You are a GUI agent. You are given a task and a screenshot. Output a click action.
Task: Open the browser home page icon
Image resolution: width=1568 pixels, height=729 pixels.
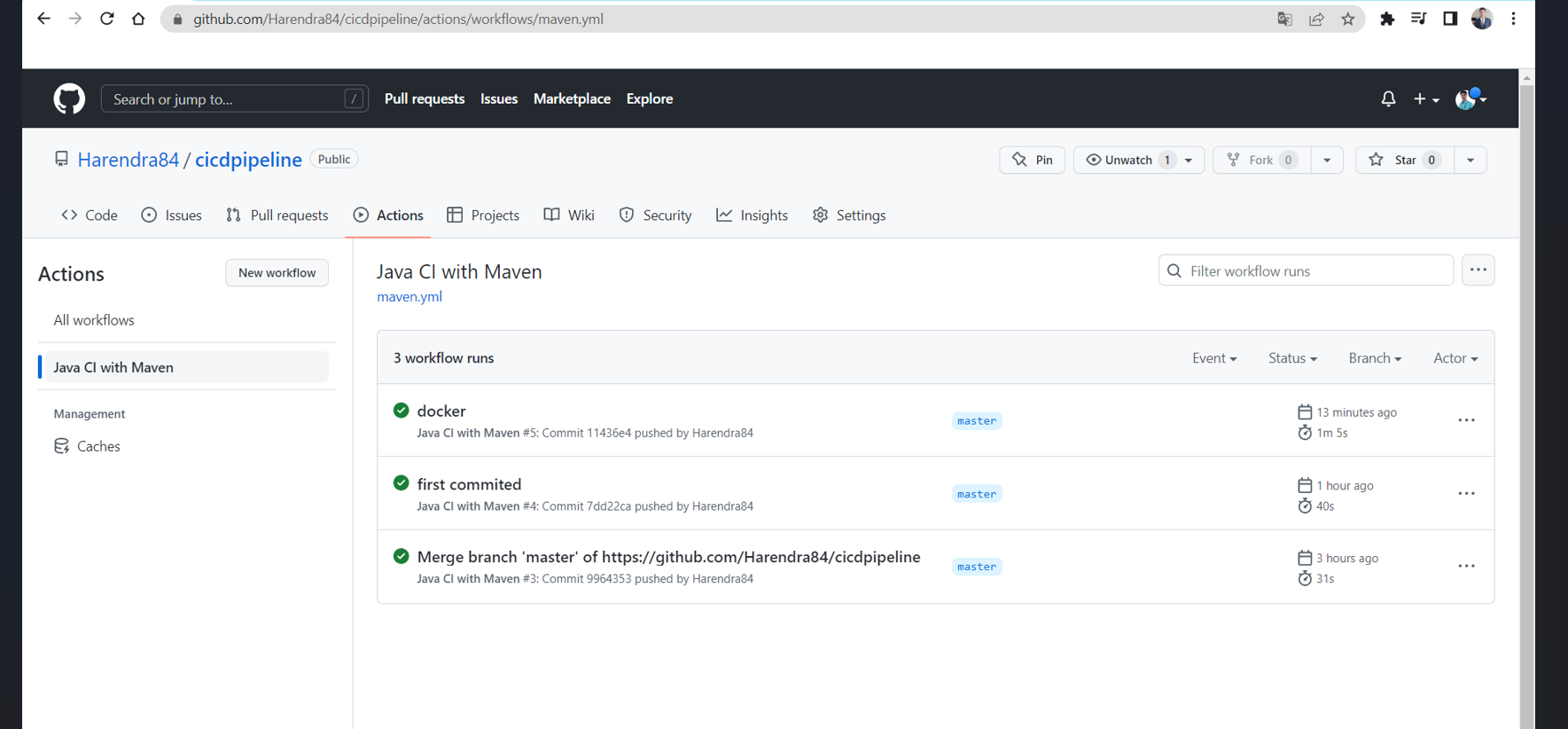[138, 19]
